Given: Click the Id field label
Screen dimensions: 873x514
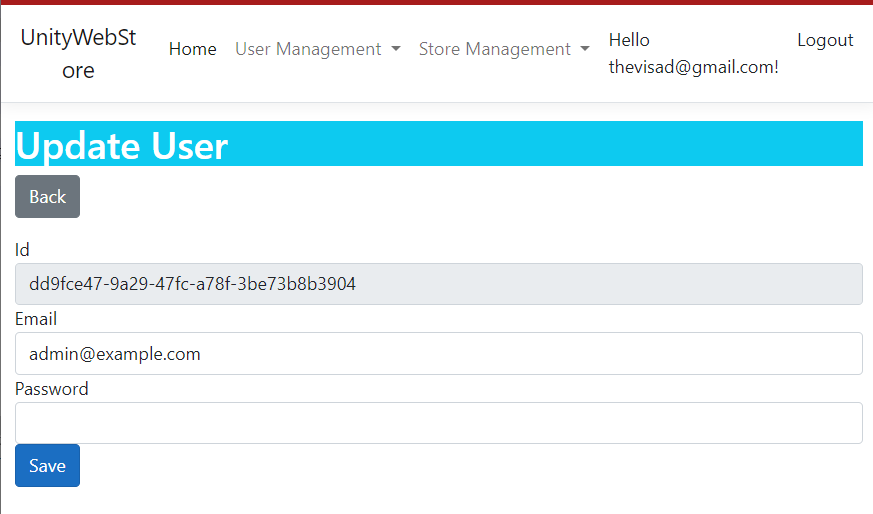Looking at the screenshot, I should pos(22,250).
